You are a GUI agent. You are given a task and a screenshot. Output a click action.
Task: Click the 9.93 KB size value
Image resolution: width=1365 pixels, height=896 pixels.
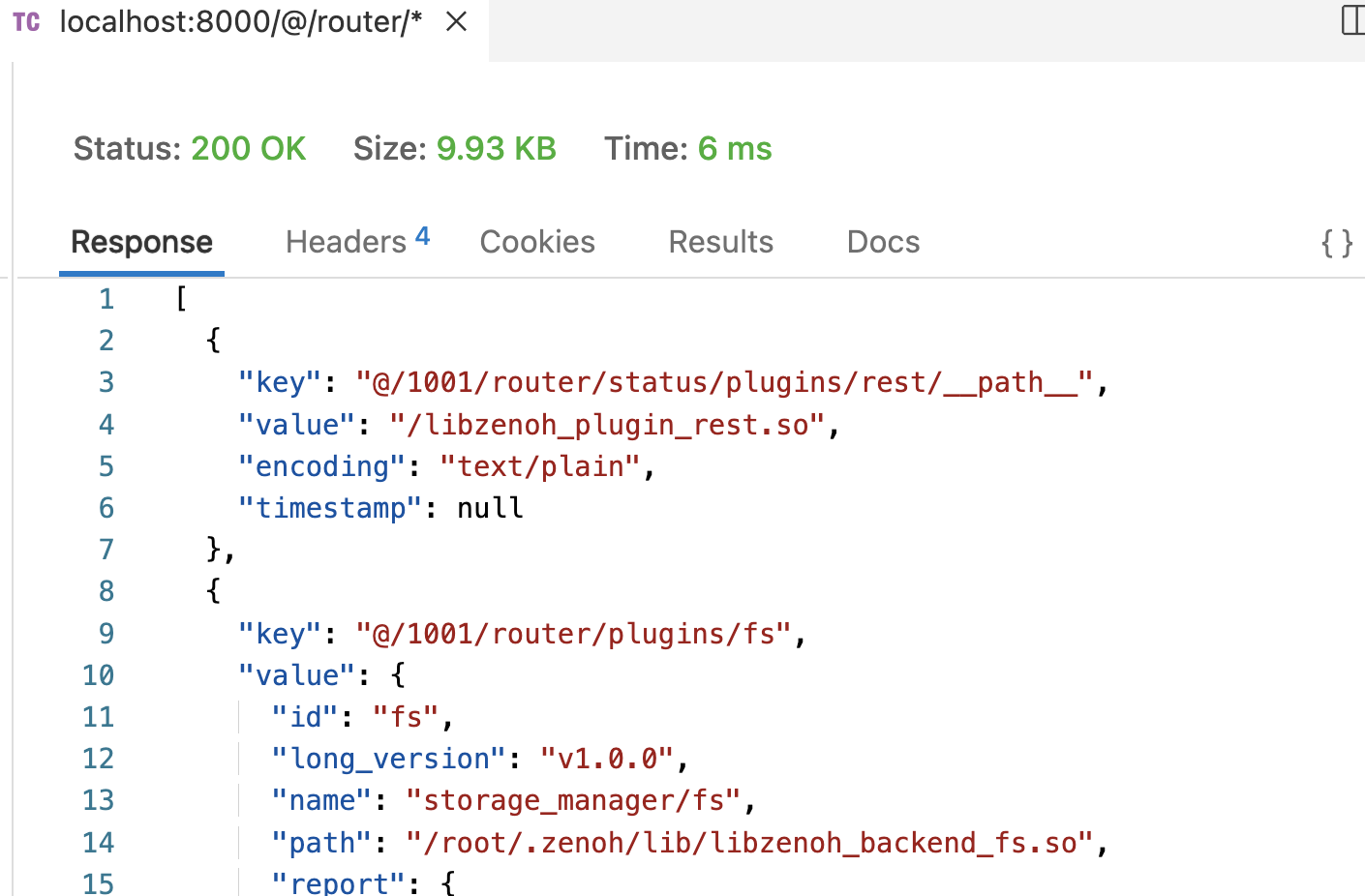497,149
